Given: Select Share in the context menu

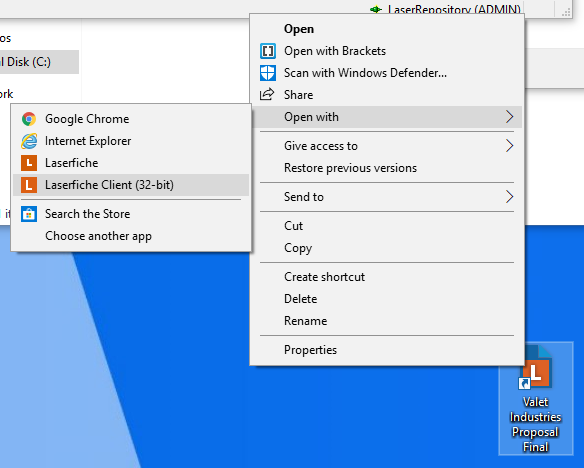Looking at the screenshot, I should click(x=387, y=95).
